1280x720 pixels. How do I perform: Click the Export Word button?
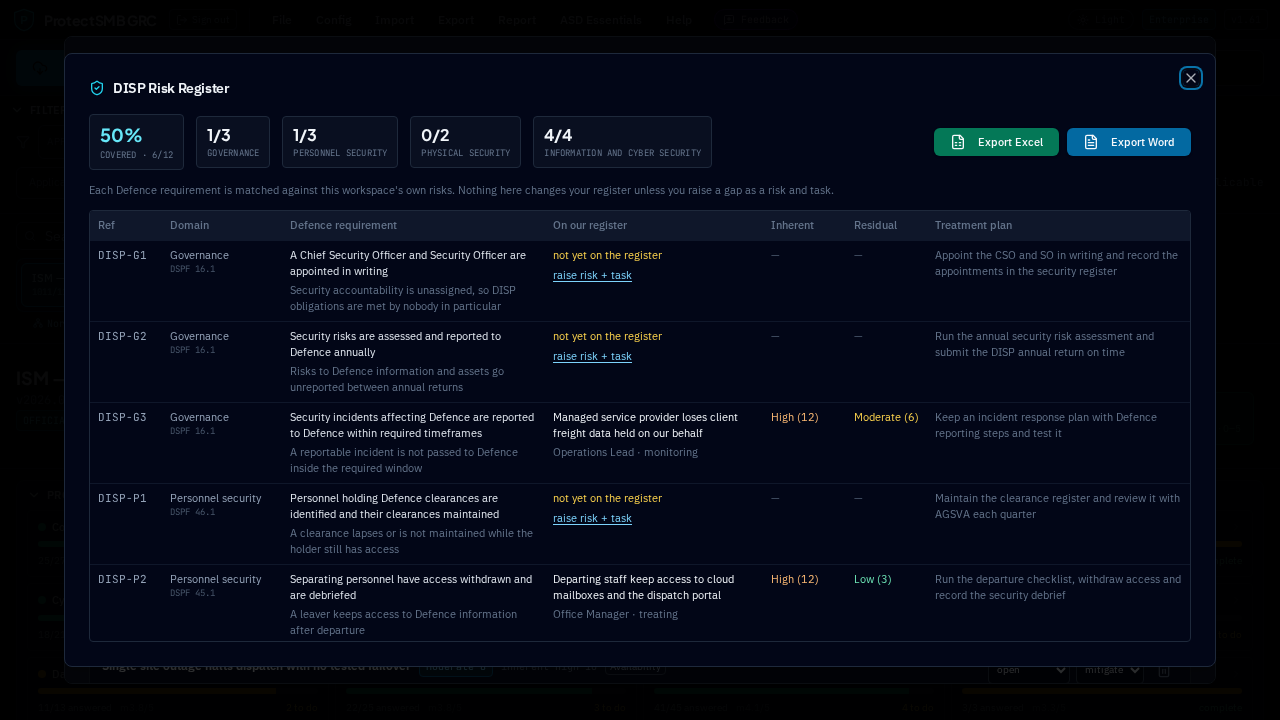pyautogui.click(x=1129, y=142)
